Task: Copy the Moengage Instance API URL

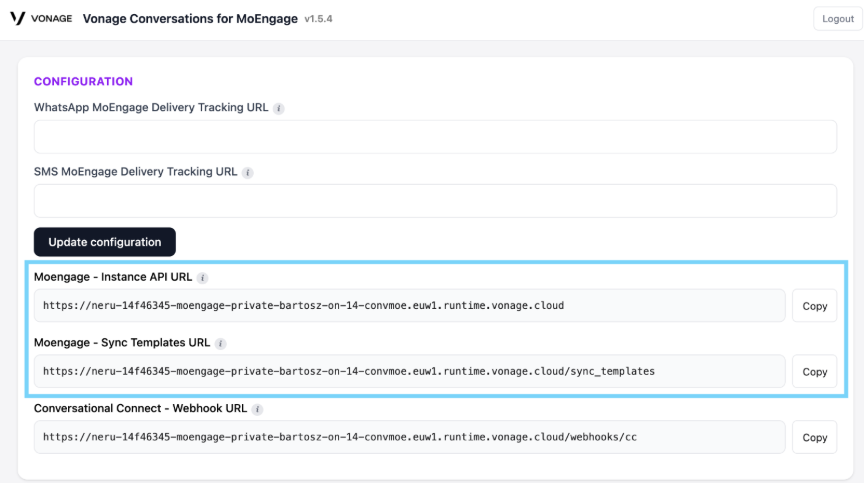Action: (x=814, y=306)
